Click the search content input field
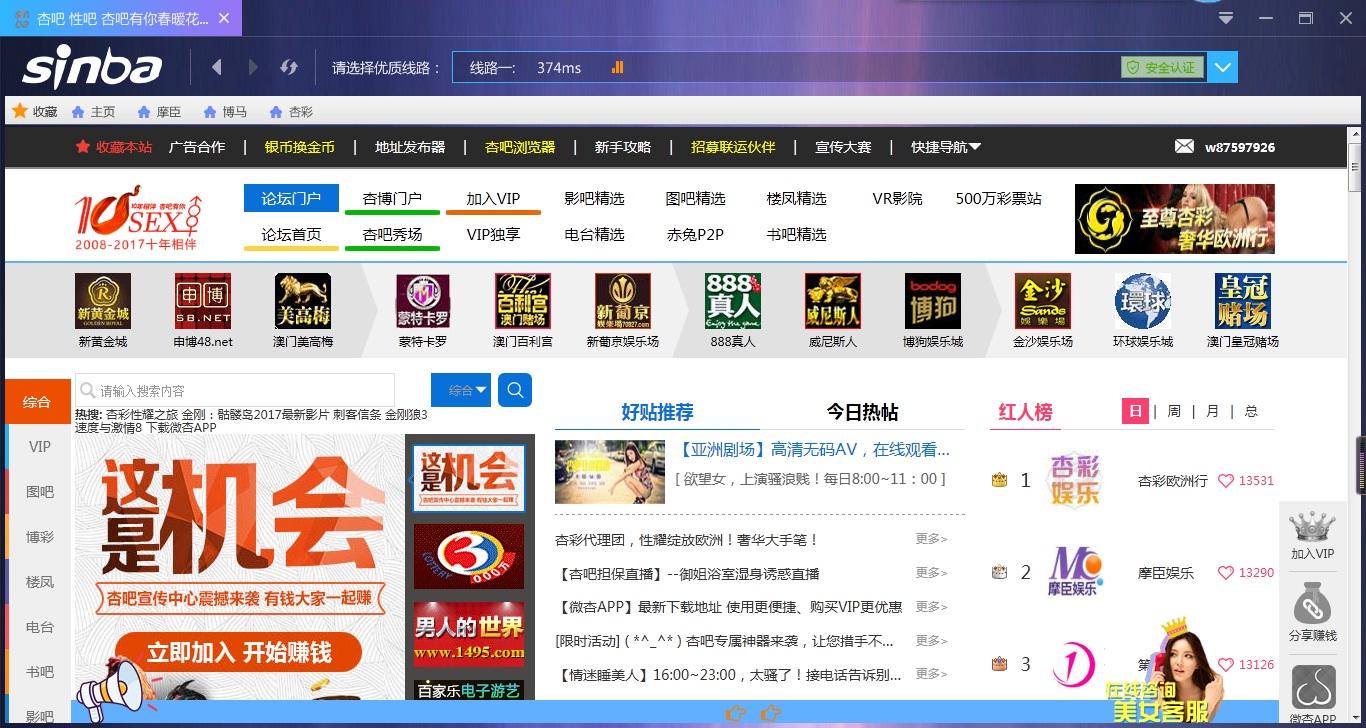Image resolution: width=1366 pixels, height=728 pixels. click(x=235, y=390)
